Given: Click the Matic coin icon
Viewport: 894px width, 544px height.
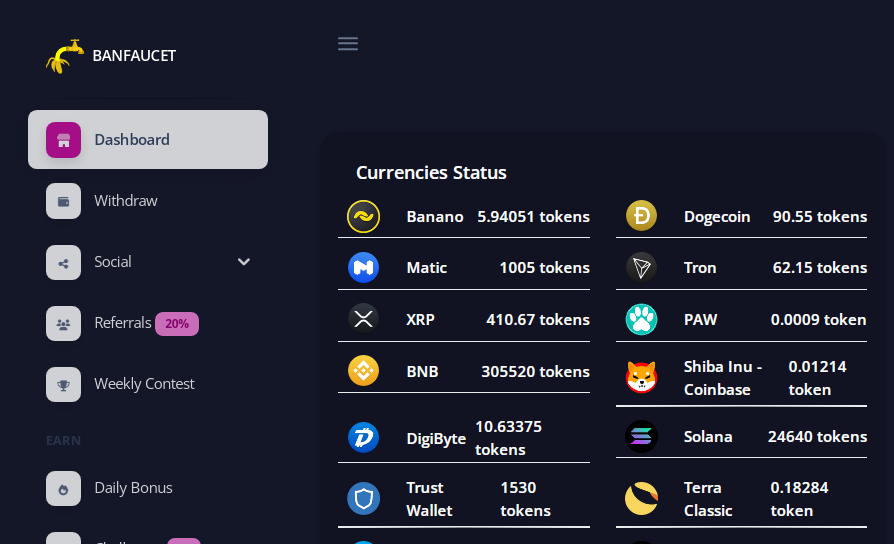Looking at the screenshot, I should coord(364,267).
